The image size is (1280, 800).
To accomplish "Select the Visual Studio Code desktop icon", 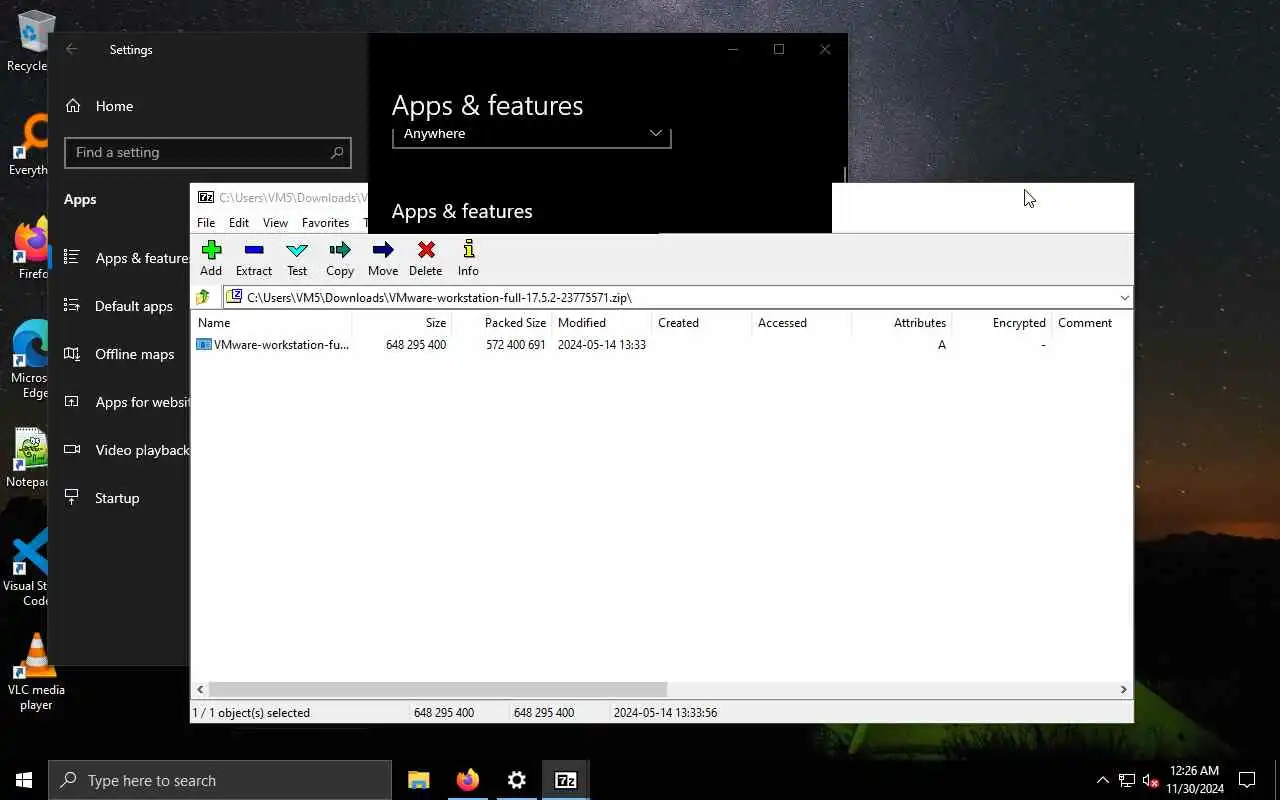I will pos(28,568).
